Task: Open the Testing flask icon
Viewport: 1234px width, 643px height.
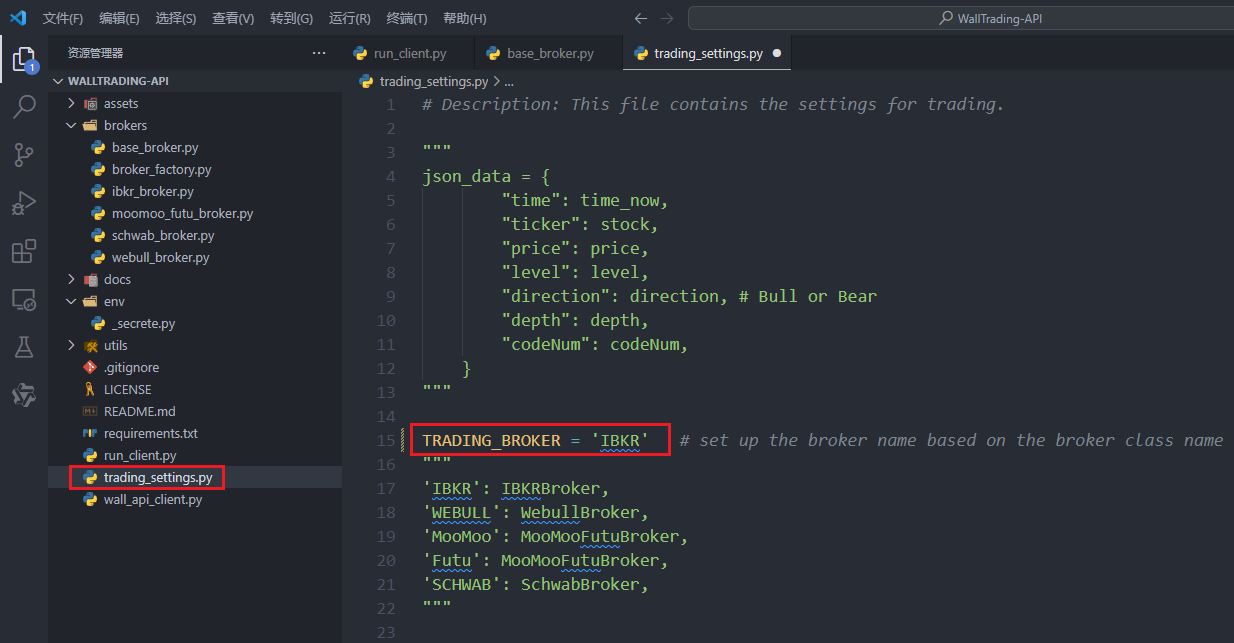Action: click(23, 347)
